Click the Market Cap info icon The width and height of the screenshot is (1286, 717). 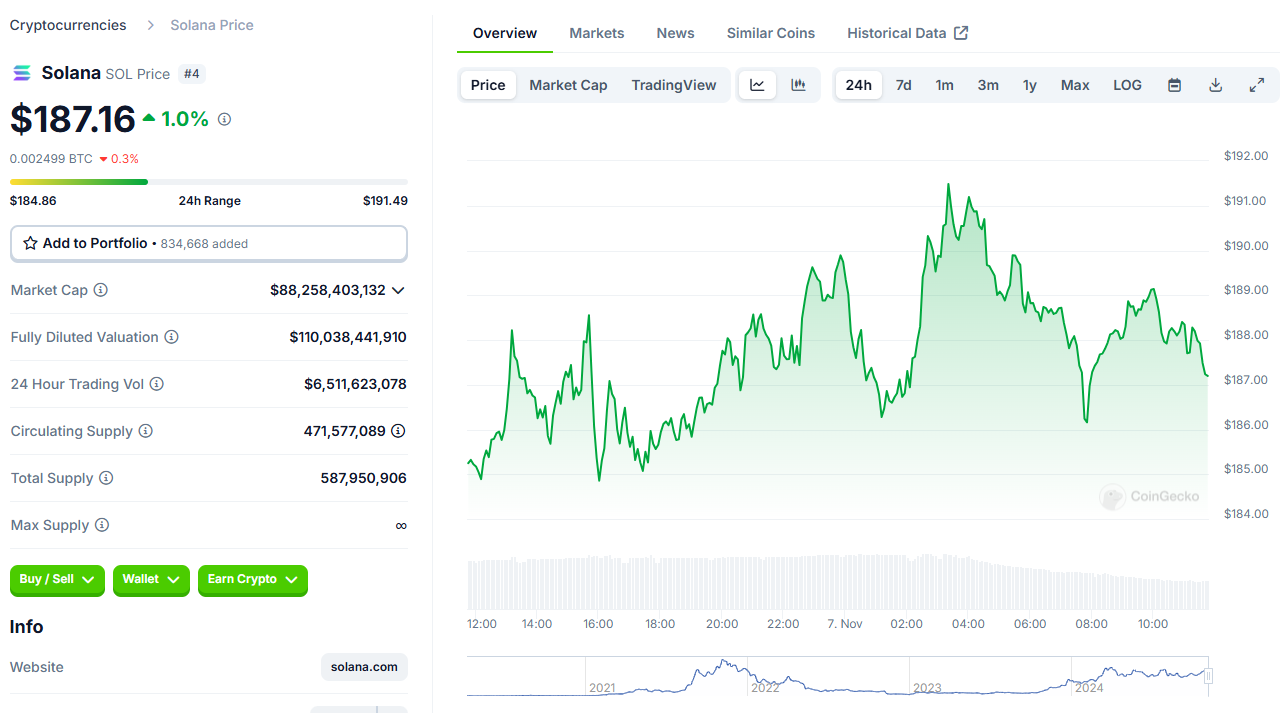[x=101, y=290]
